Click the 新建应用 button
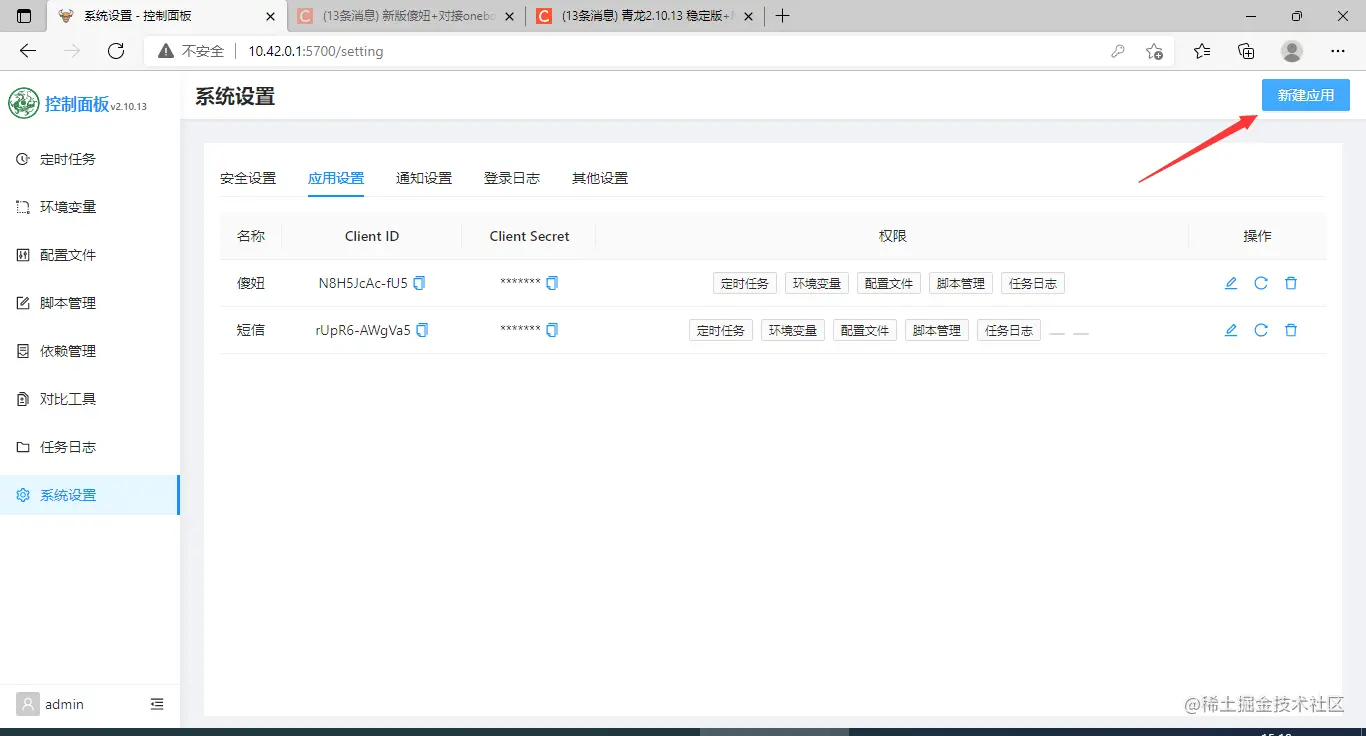1366x736 pixels. pyautogui.click(x=1305, y=94)
